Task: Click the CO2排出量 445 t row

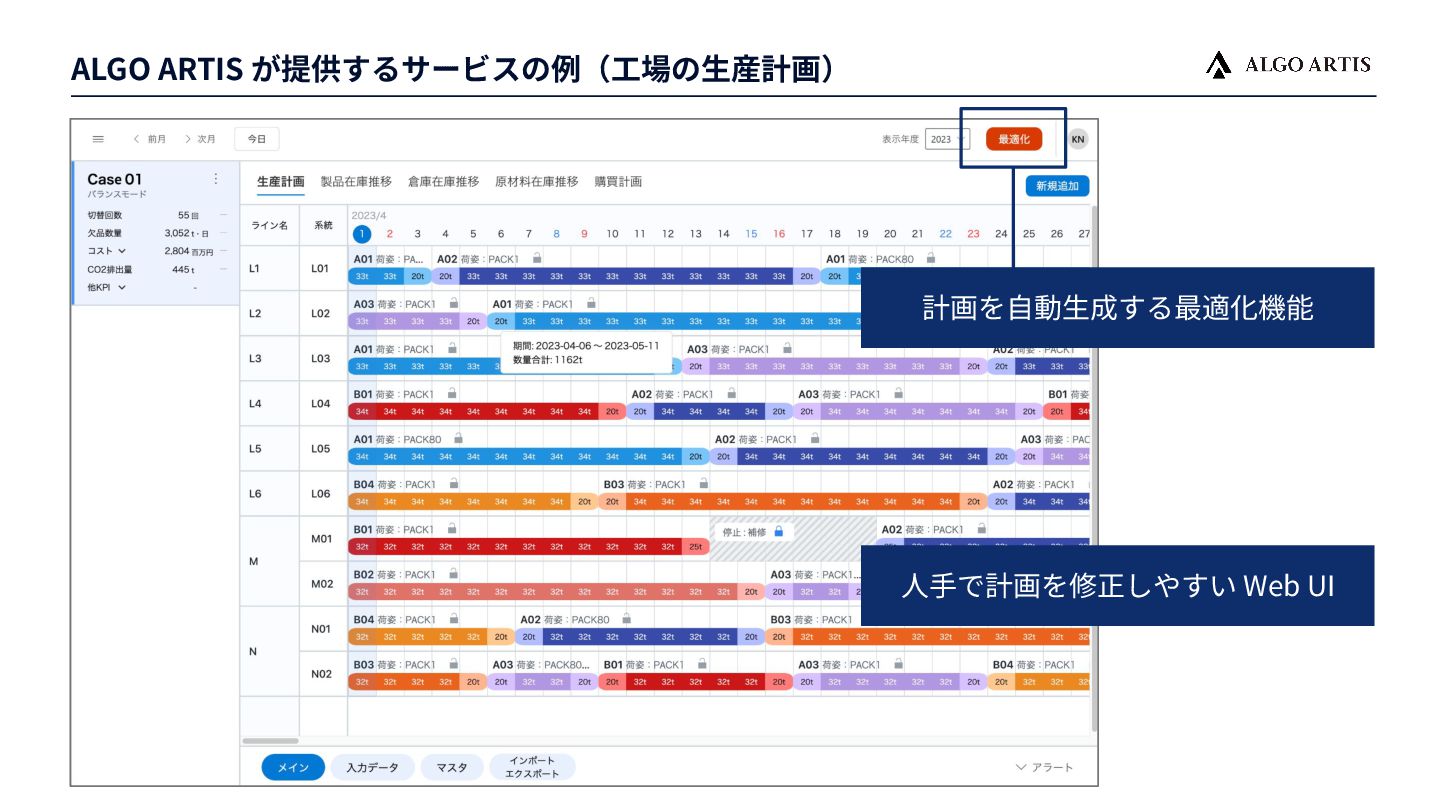Action: 155,269
